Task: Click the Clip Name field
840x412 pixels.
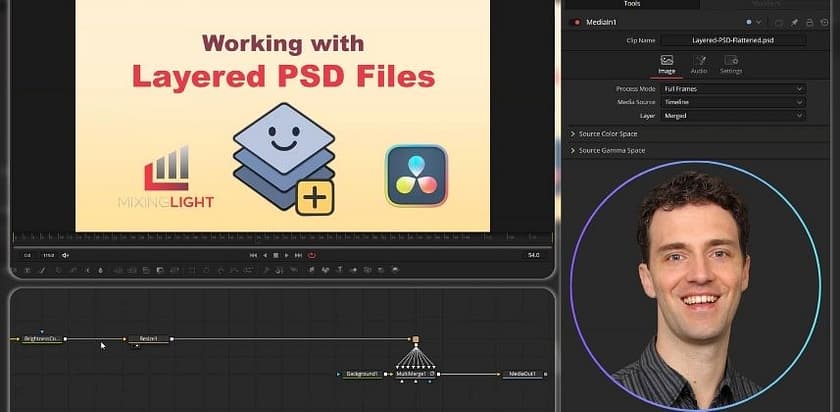Action: (733, 40)
